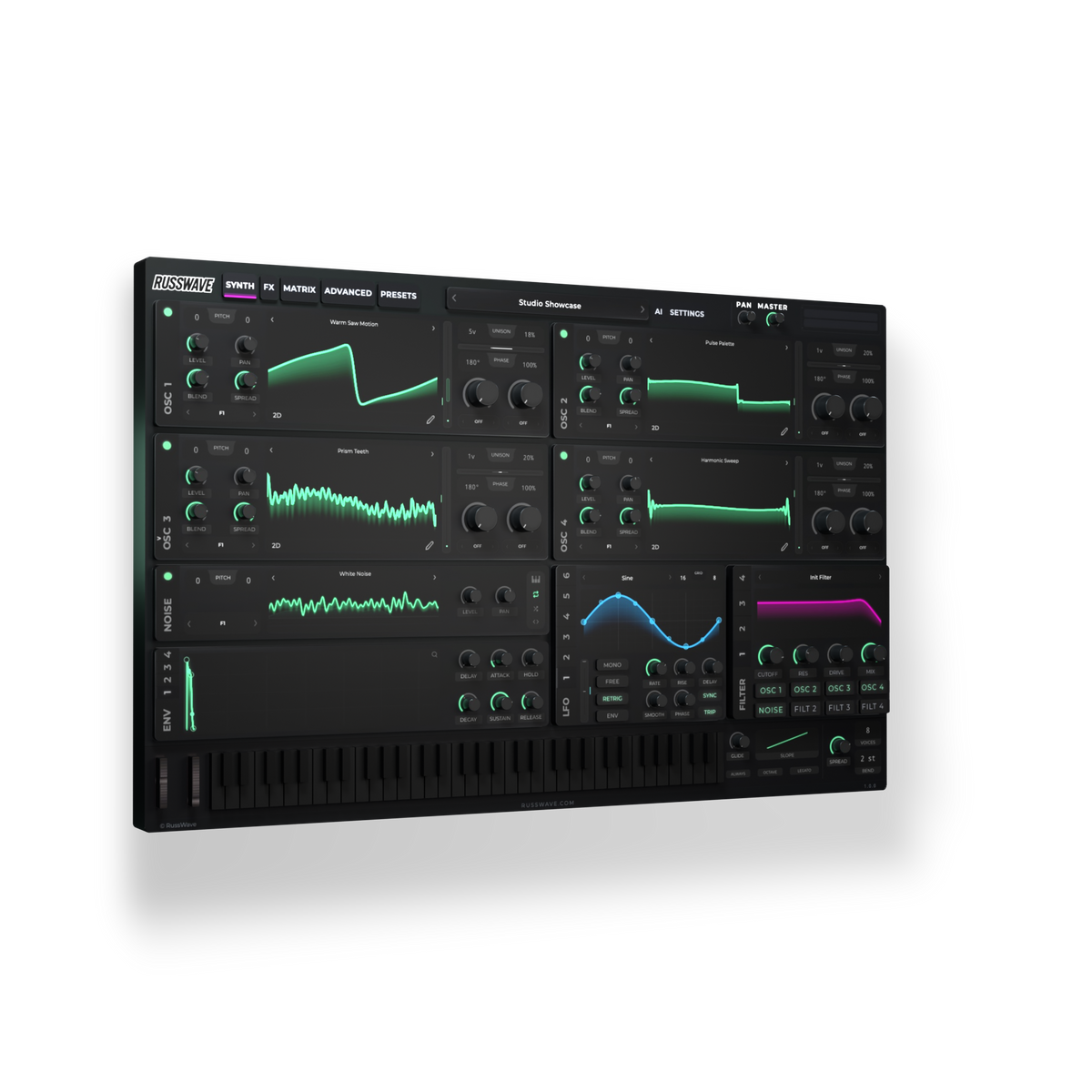Click the LFO Rate knob
This screenshot has height=1092, width=1092.
coord(654,669)
